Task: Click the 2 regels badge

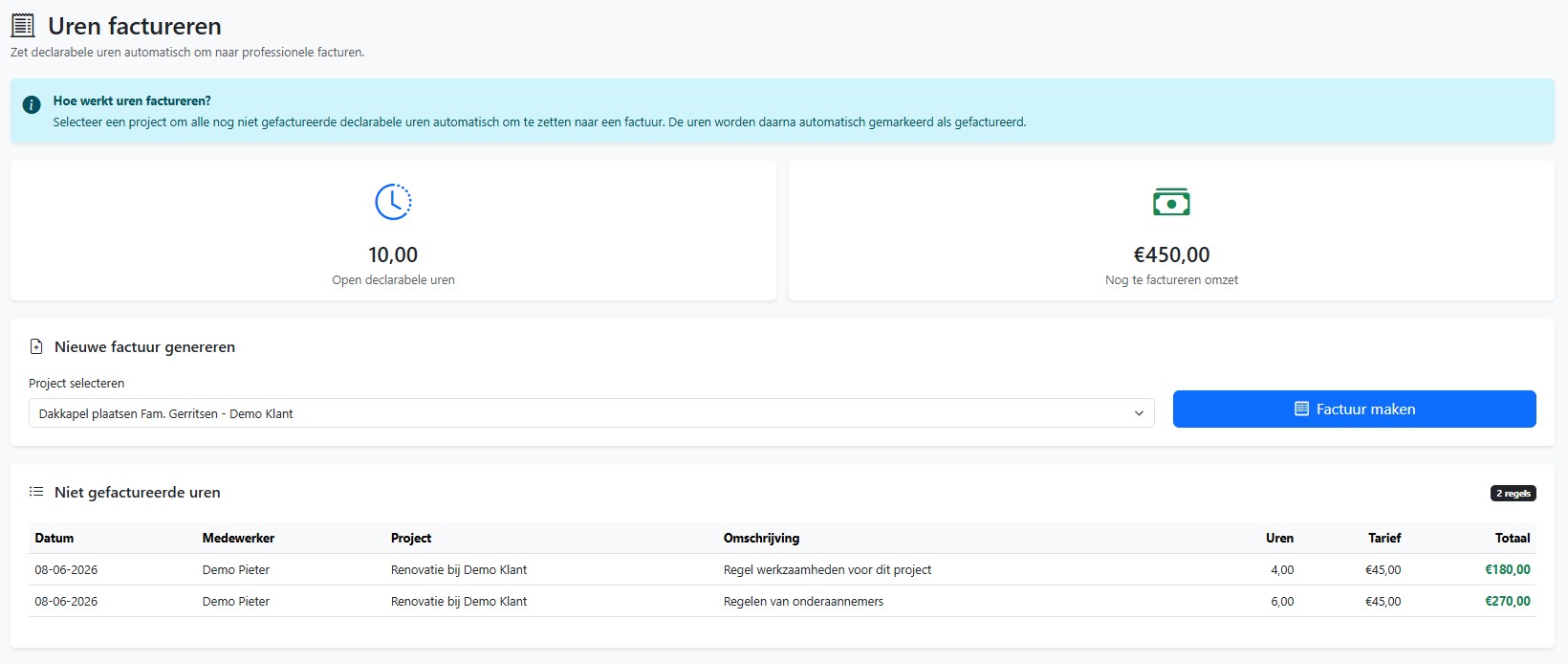Action: pos(1514,494)
